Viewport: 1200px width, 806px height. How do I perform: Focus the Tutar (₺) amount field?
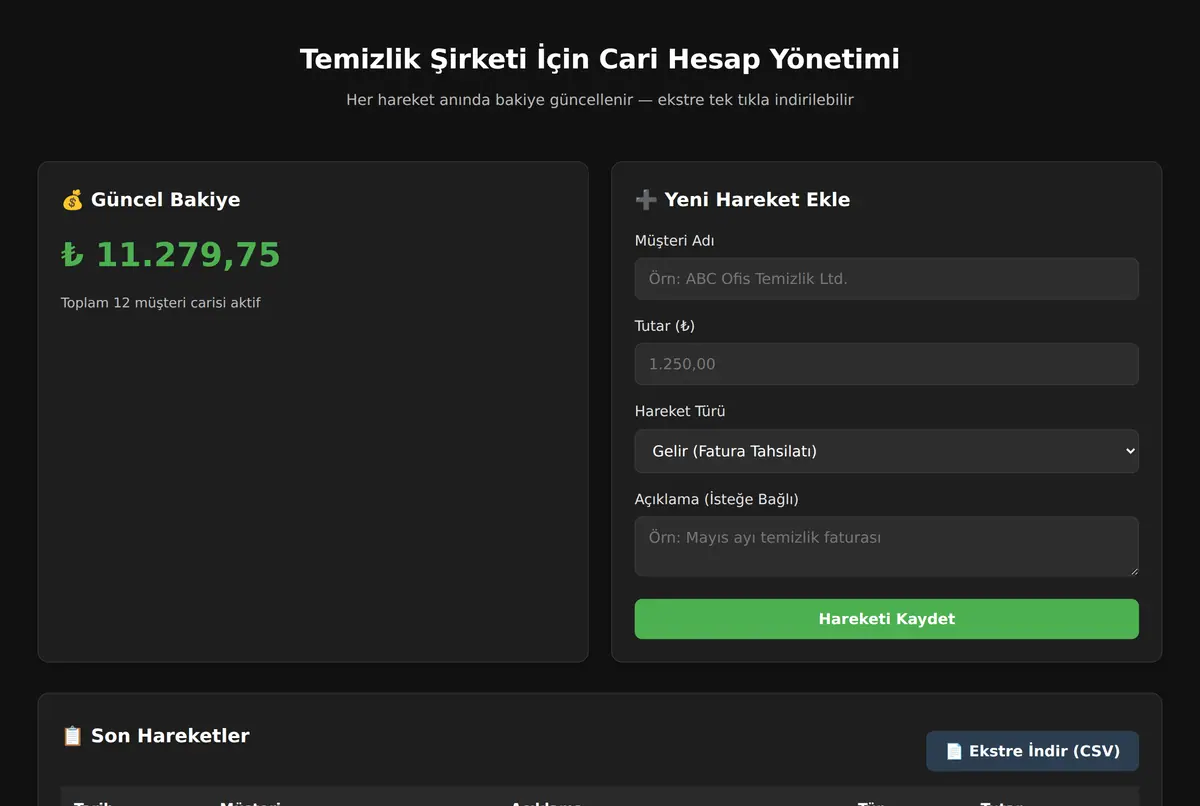coord(886,364)
